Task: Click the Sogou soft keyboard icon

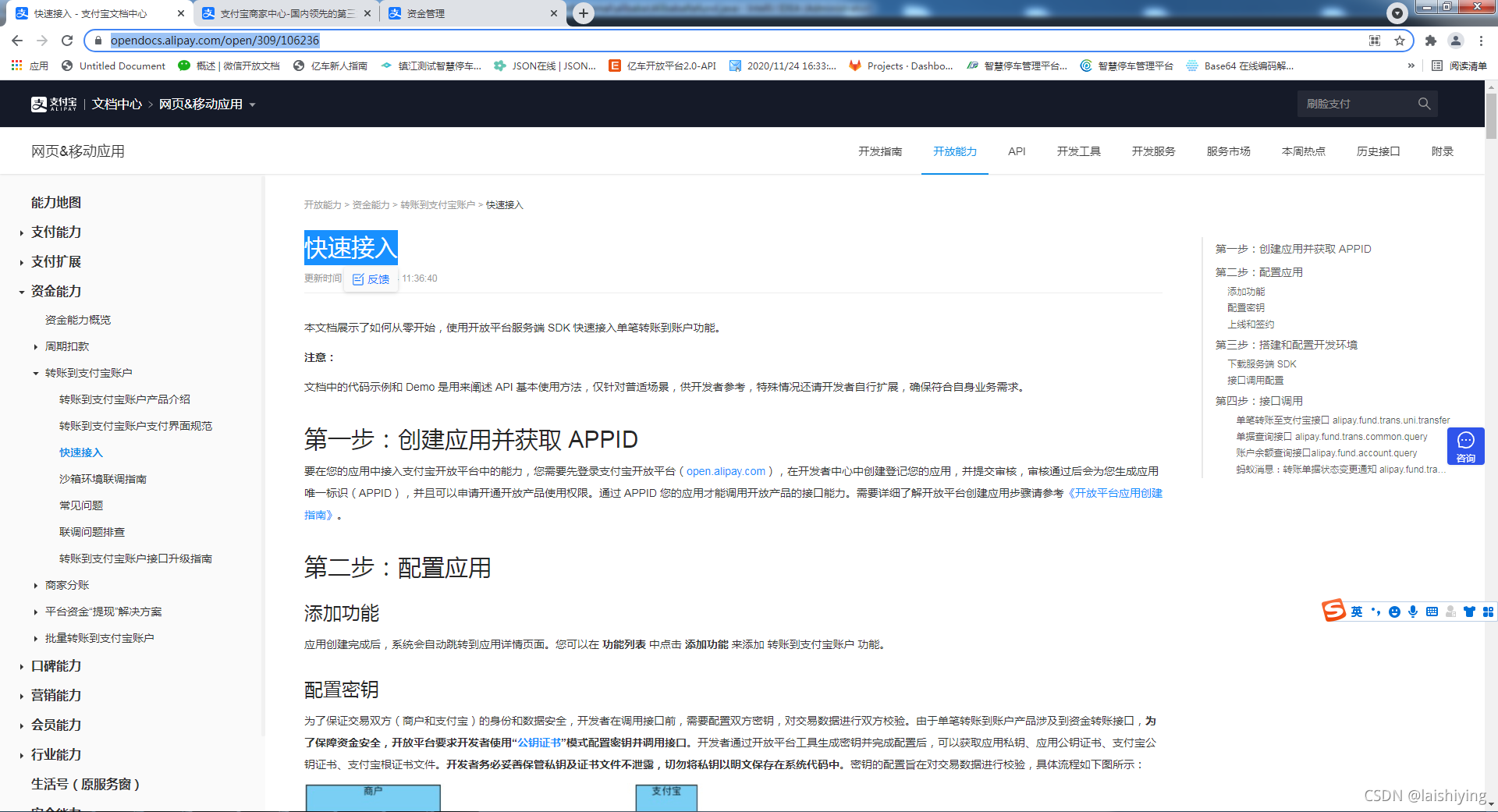Action: (1432, 612)
